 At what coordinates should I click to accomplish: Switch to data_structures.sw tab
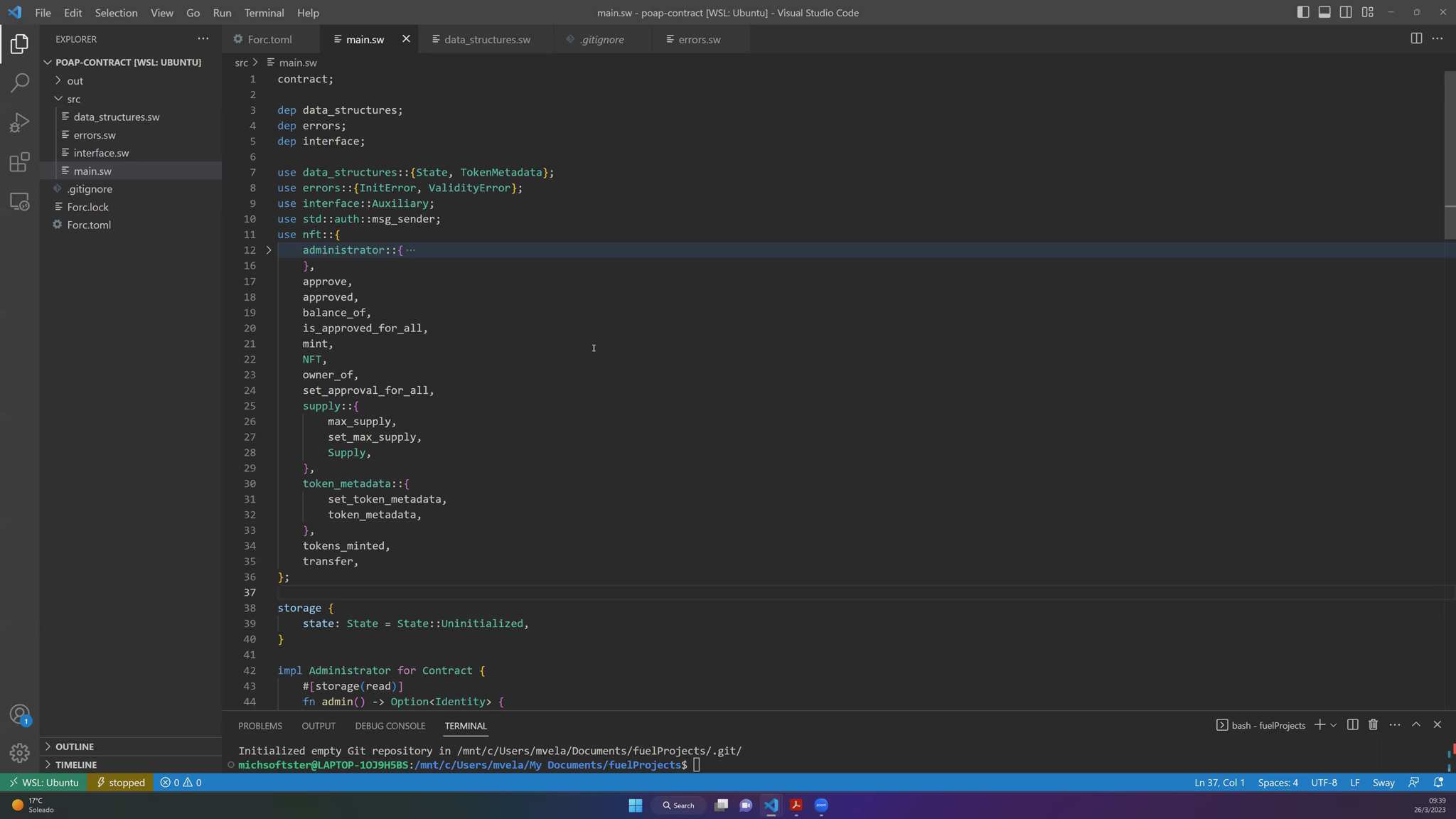[x=487, y=39]
